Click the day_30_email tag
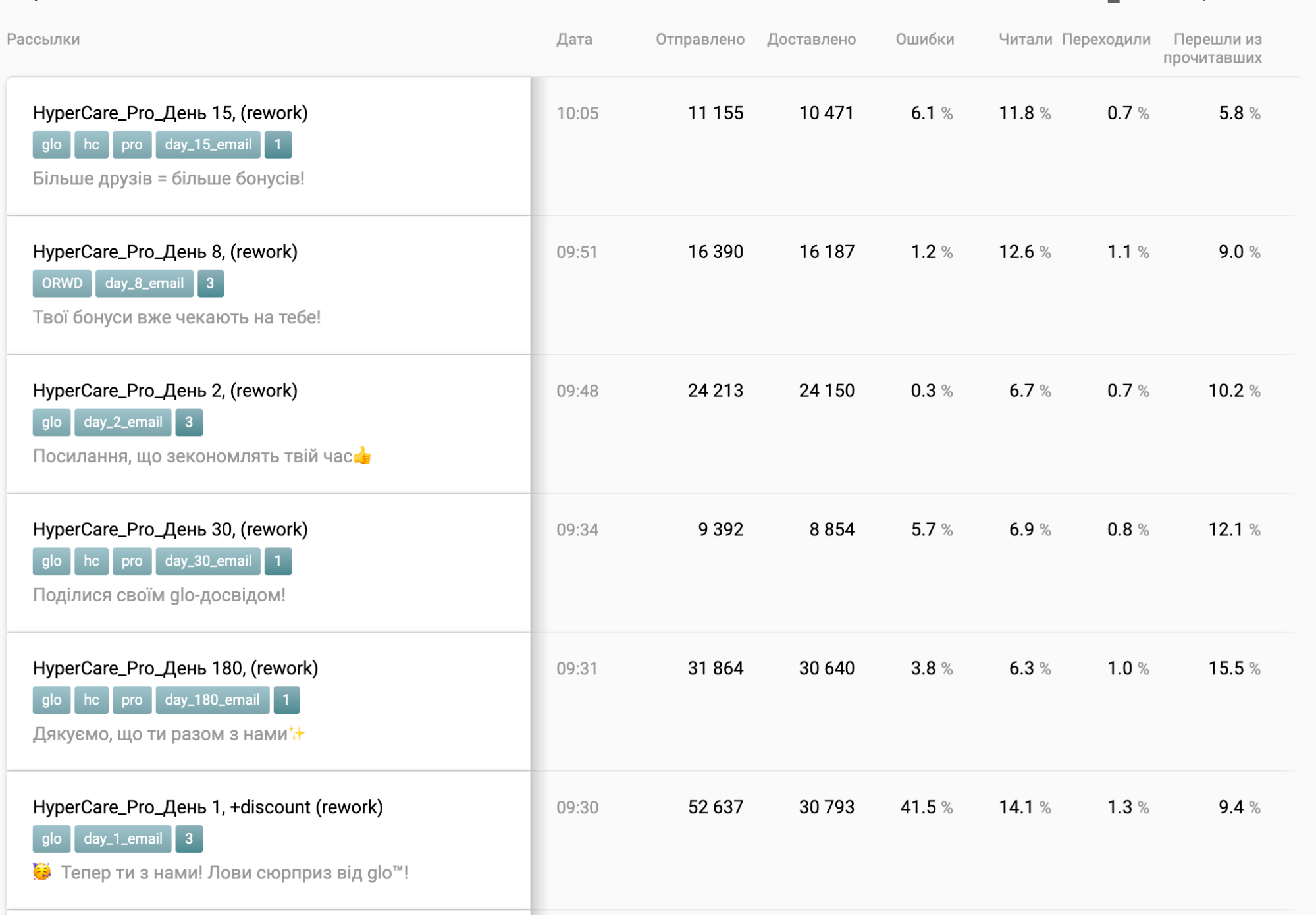 click(x=208, y=562)
